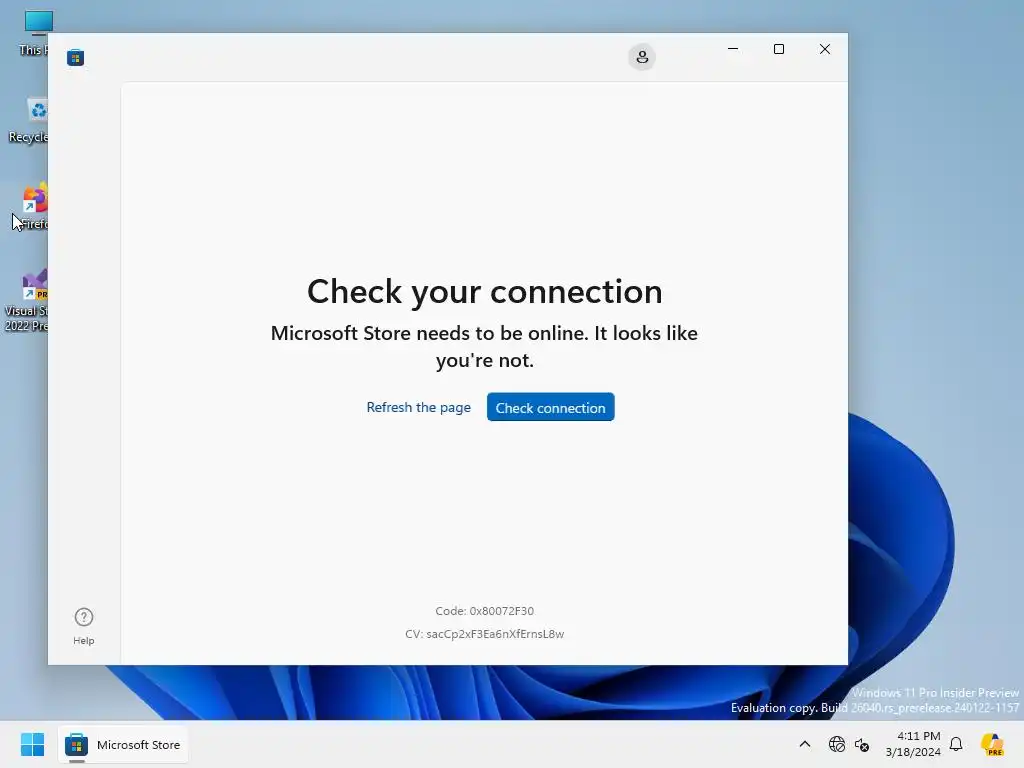
Task: Open the user account profile icon
Action: (642, 57)
